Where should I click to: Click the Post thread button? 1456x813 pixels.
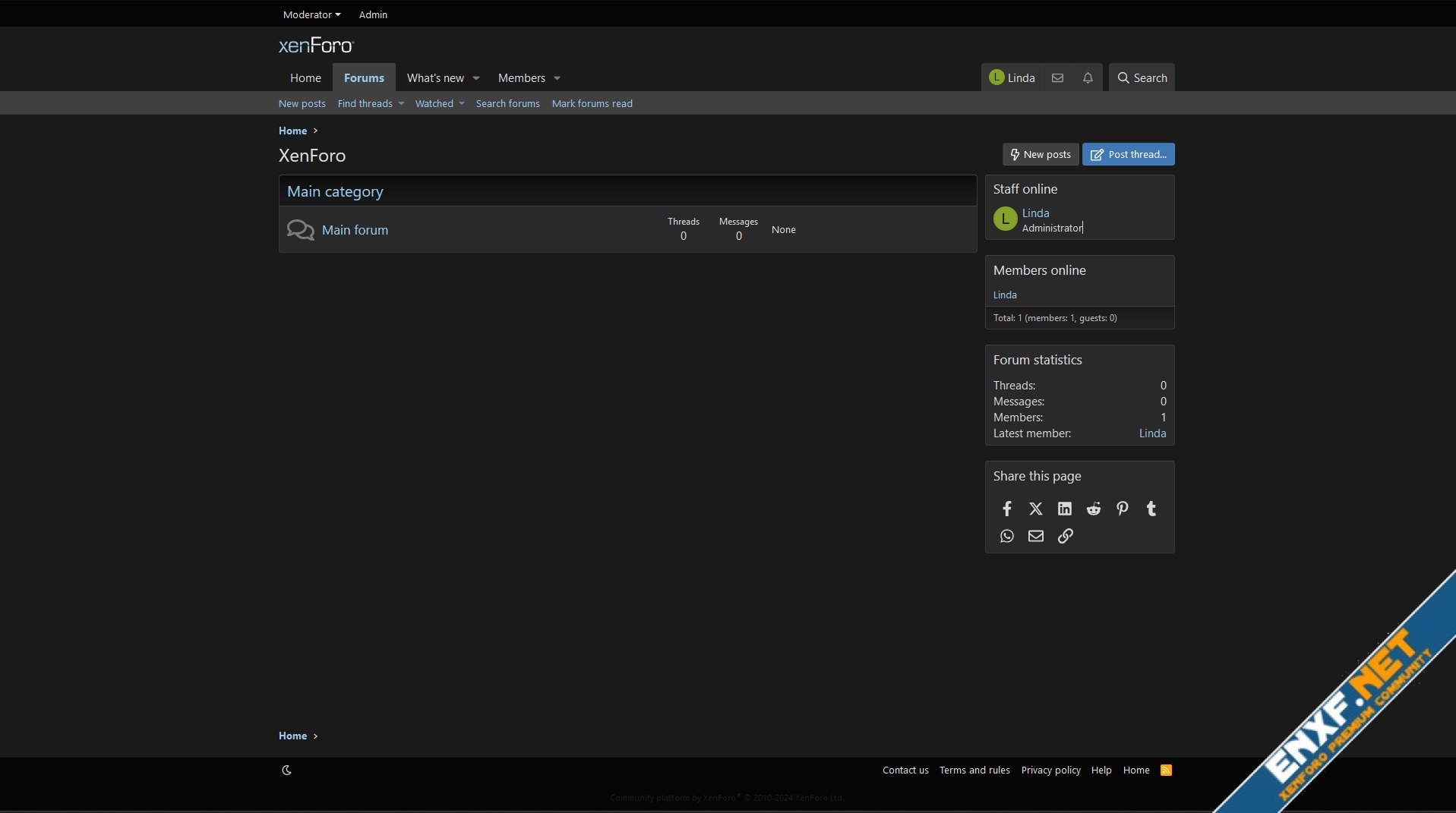point(1129,154)
